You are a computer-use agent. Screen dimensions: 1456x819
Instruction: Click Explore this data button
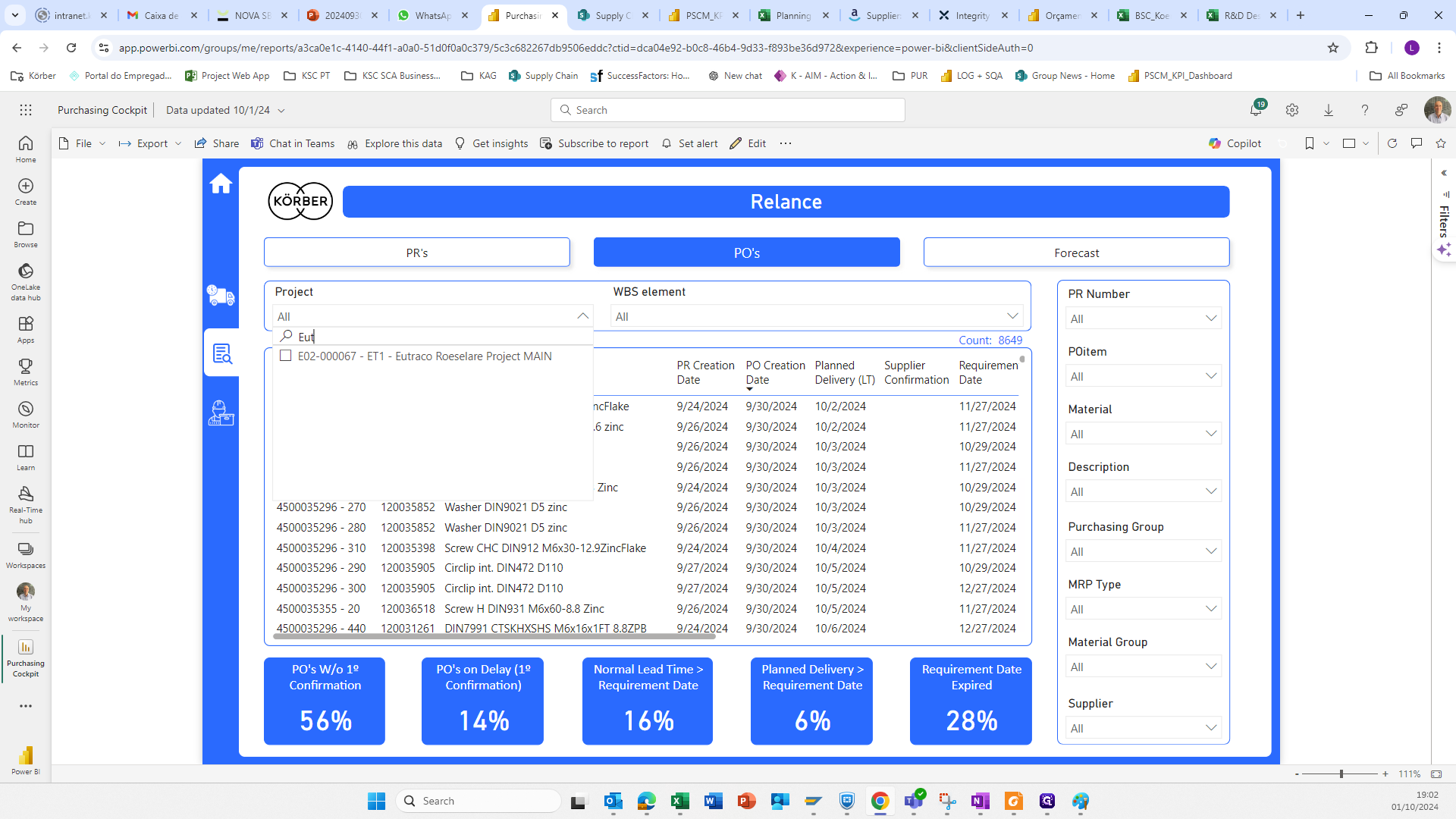click(394, 143)
